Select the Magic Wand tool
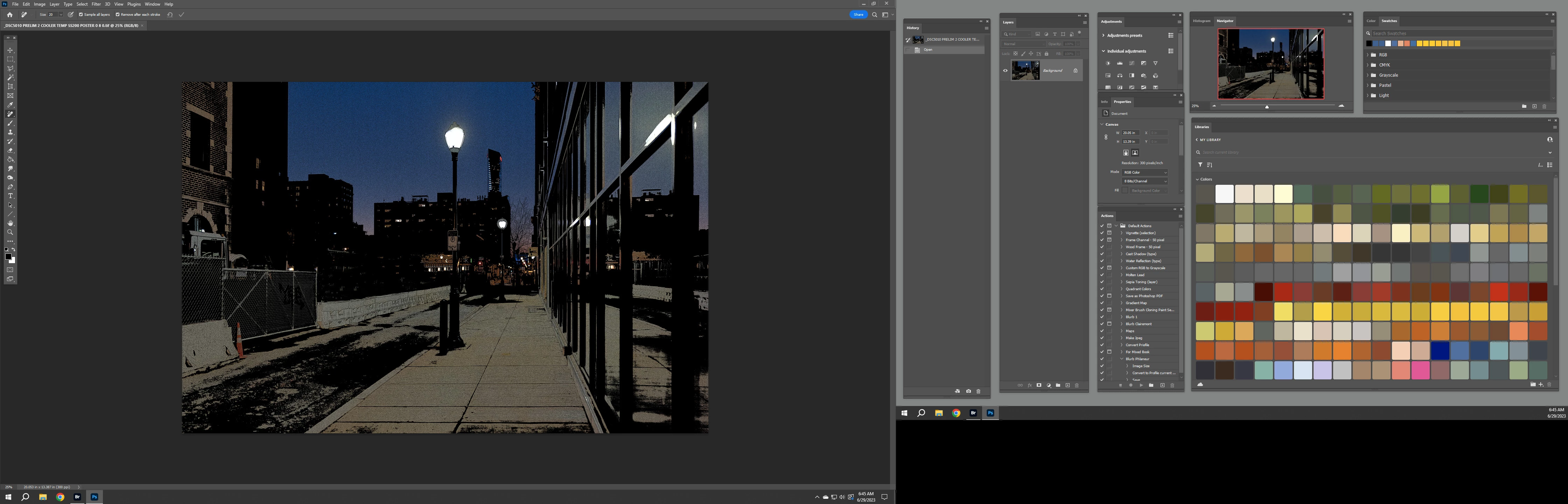The height and width of the screenshot is (504, 1568). click(x=10, y=77)
